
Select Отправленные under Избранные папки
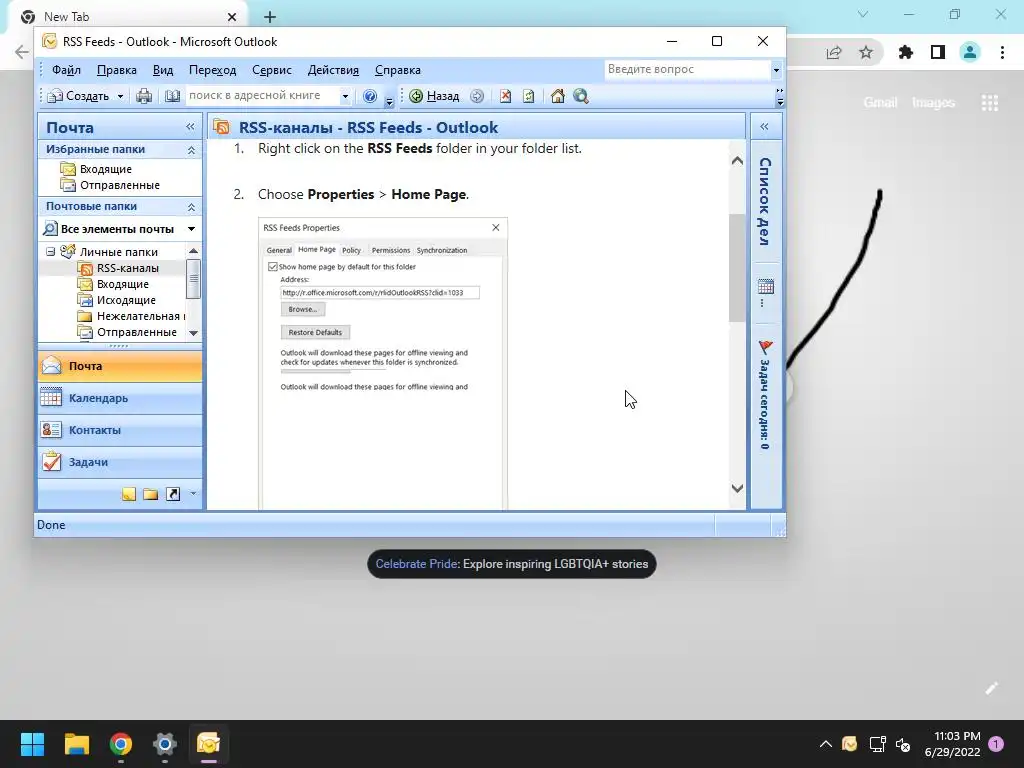(120, 185)
